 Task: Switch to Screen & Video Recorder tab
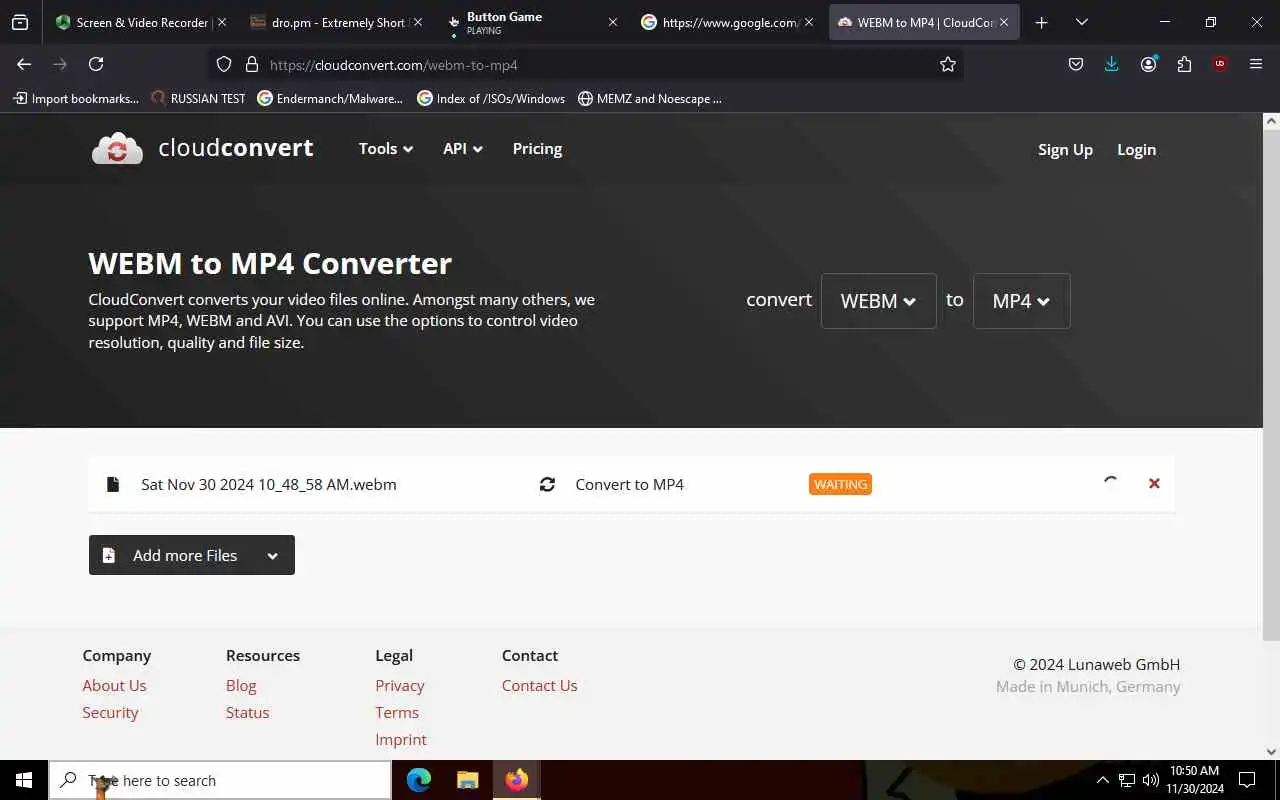pyautogui.click(x=130, y=22)
